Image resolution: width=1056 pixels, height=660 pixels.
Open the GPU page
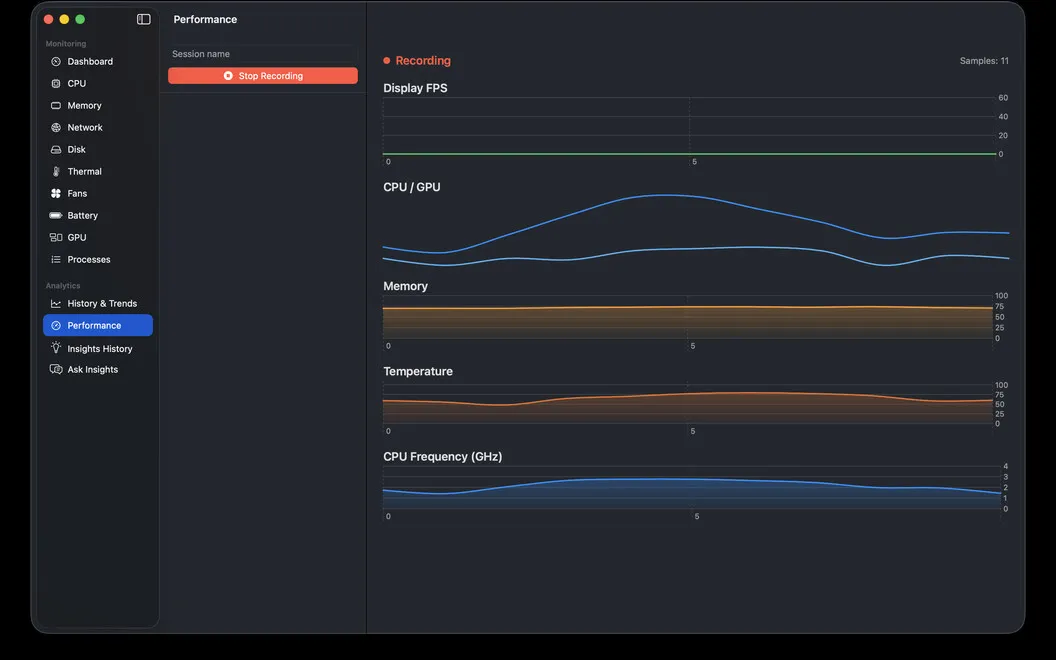point(98,238)
